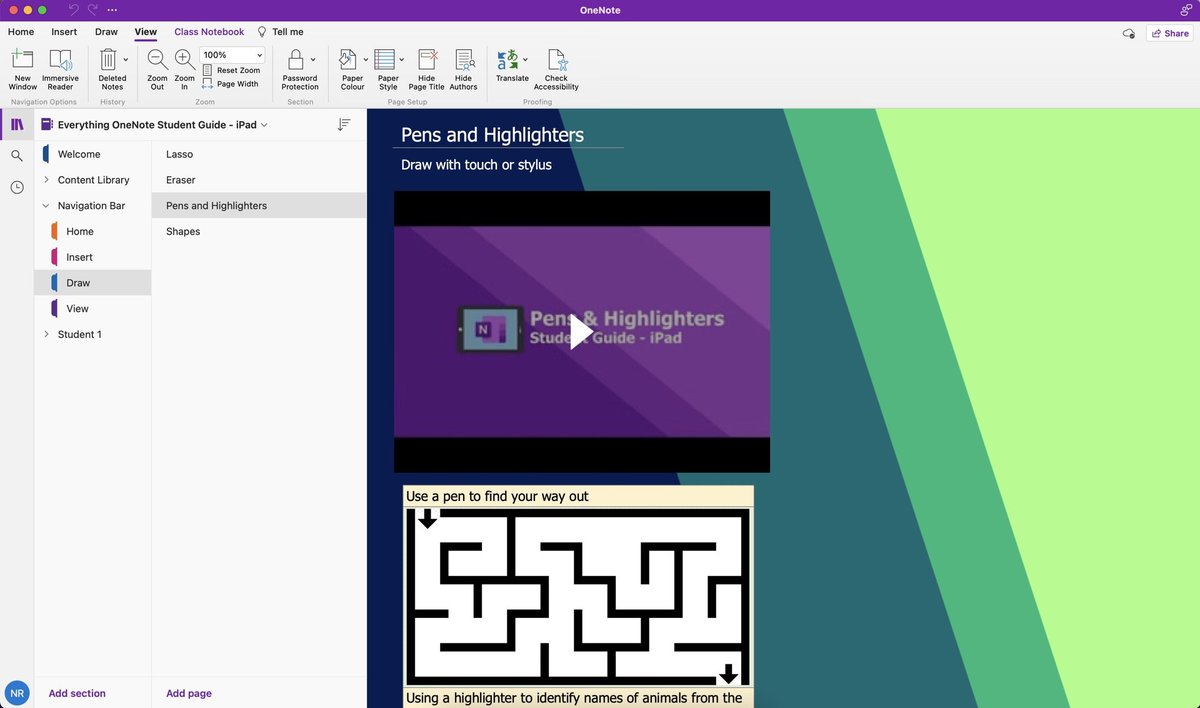Click the Undo arrow in title bar
Image resolution: width=1200 pixels, height=708 pixels.
tap(73, 9)
